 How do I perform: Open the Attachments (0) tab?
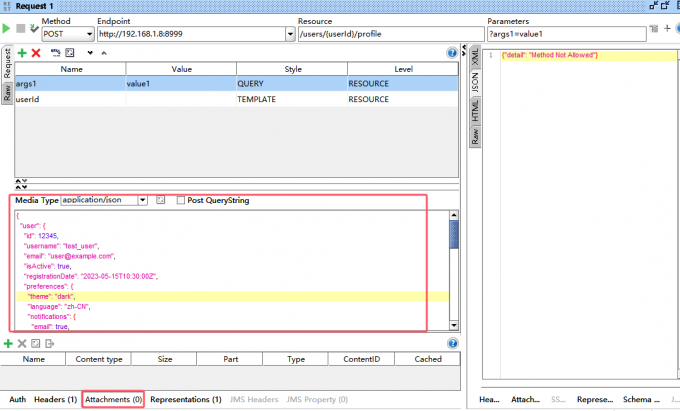click(x=113, y=399)
